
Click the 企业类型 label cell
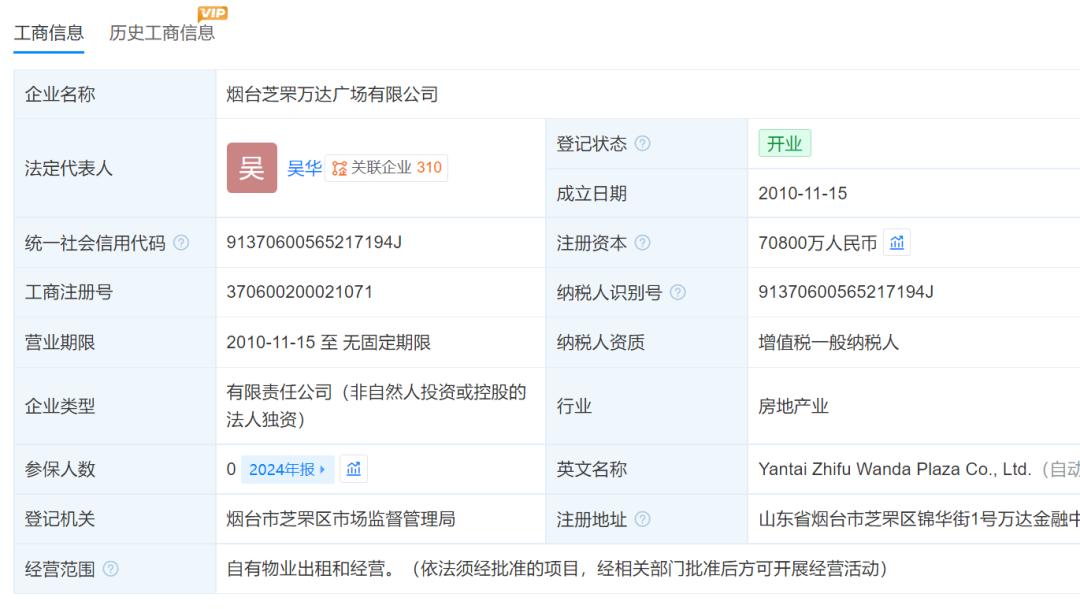coord(114,406)
